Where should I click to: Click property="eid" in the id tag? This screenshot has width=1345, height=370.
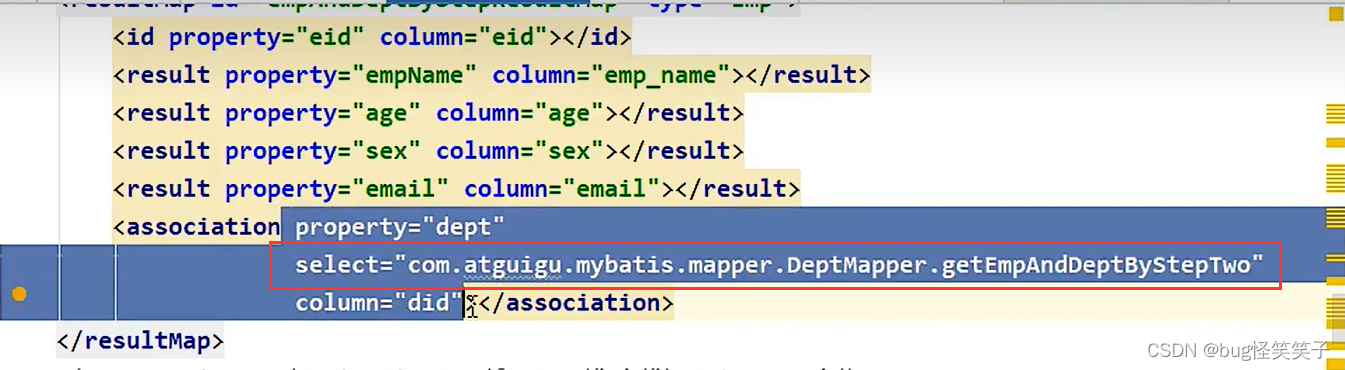point(268,38)
